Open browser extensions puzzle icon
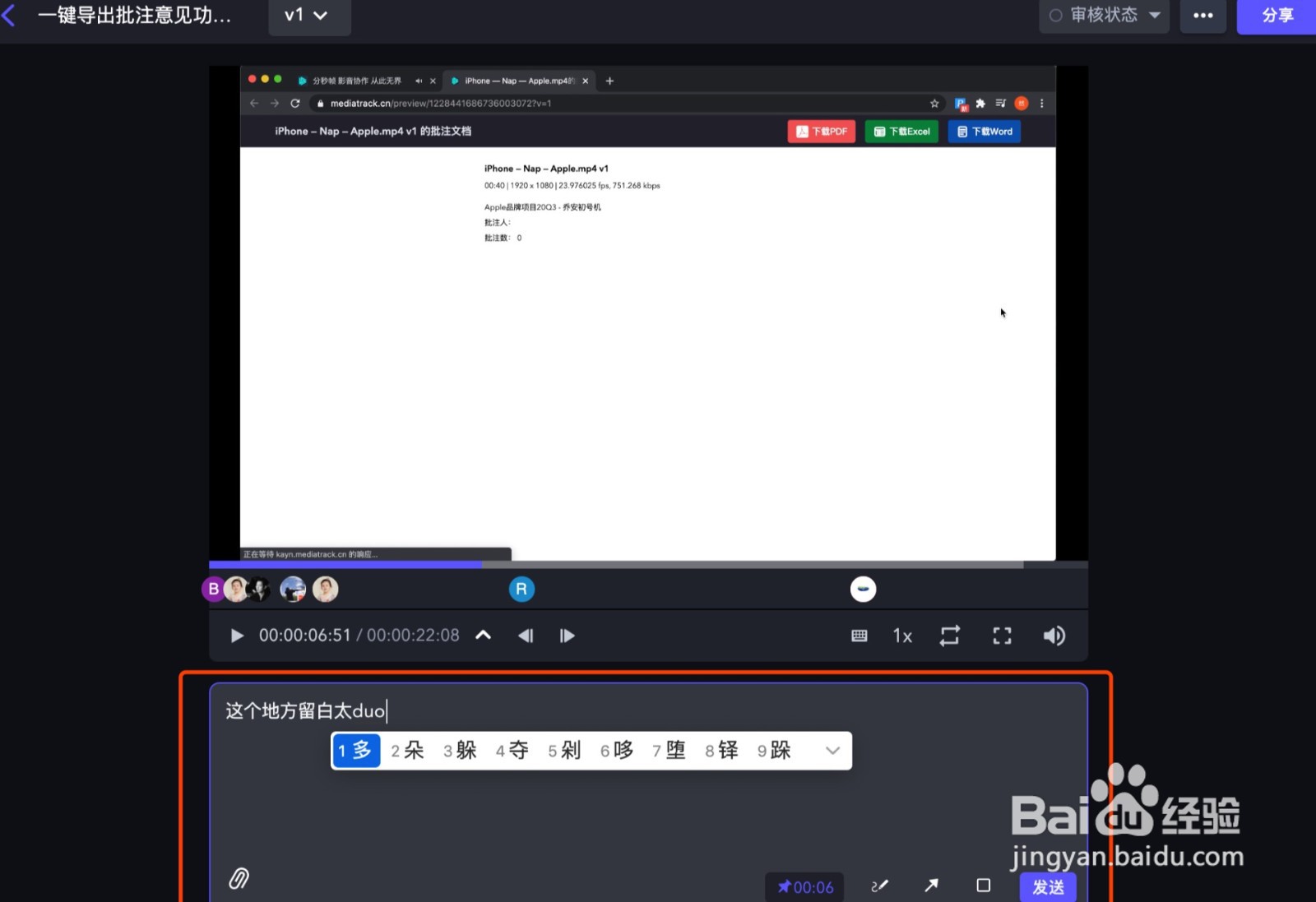1316x902 pixels. [x=980, y=104]
